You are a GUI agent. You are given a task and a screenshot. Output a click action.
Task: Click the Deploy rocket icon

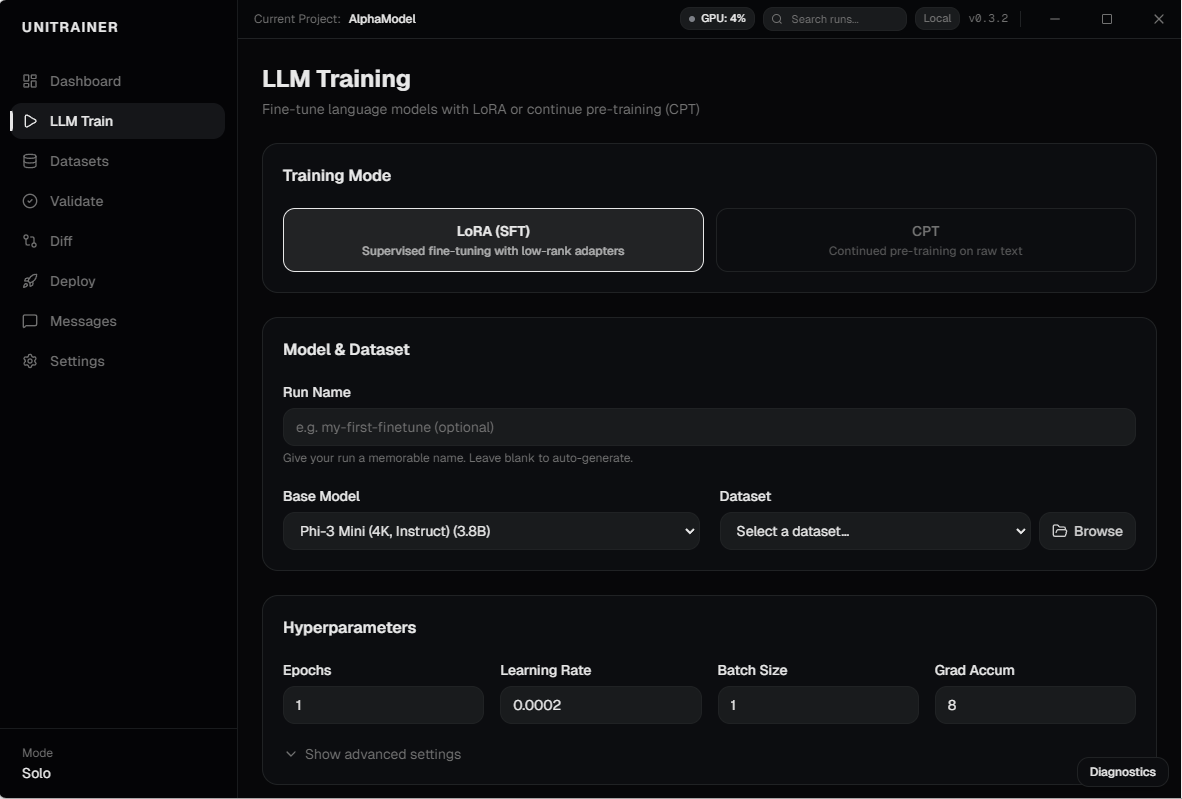click(x=30, y=281)
